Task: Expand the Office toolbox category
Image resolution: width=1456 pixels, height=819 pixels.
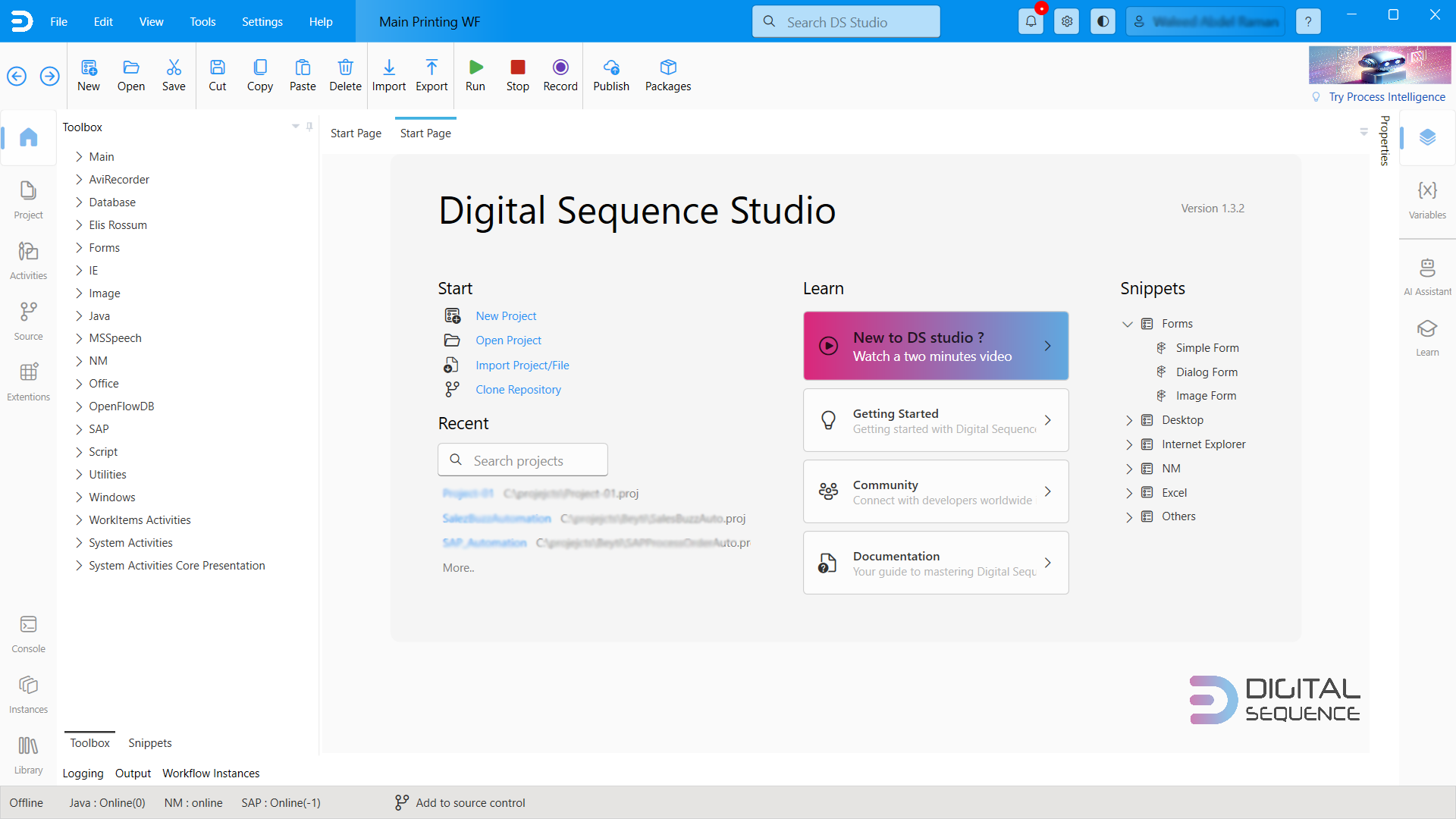Action: [x=79, y=384]
